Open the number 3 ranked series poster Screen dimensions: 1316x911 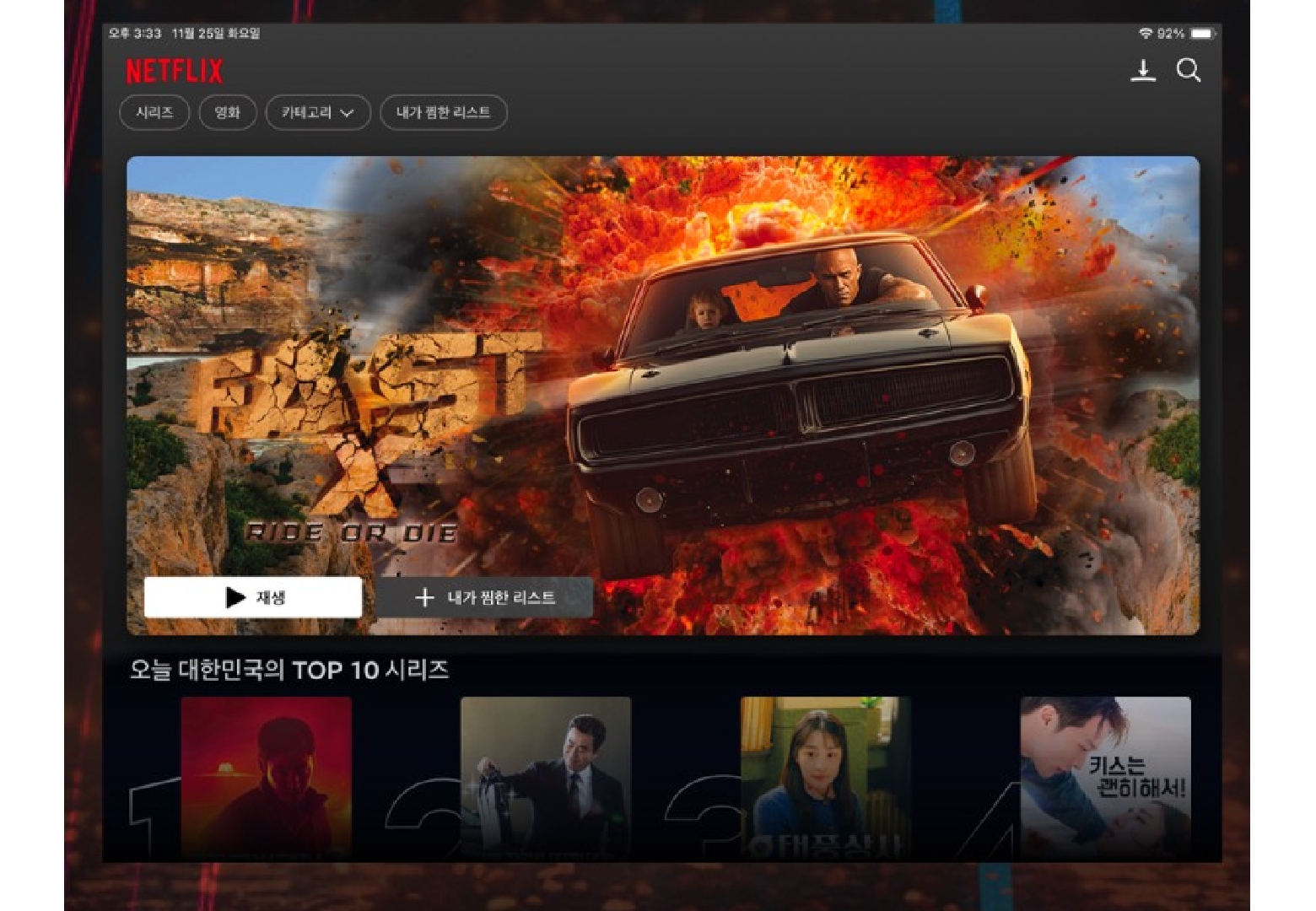826,778
